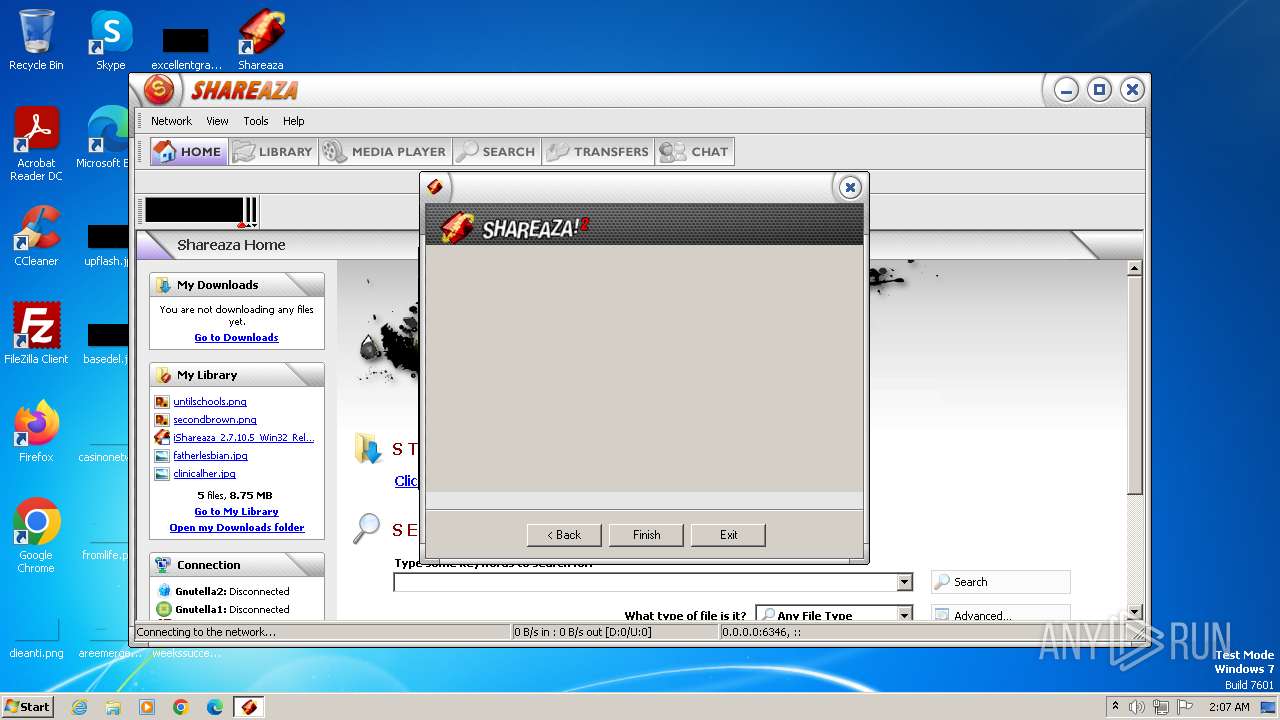
Task: Launch FileZilla Client from desktop
Action: (x=36, y=334)
